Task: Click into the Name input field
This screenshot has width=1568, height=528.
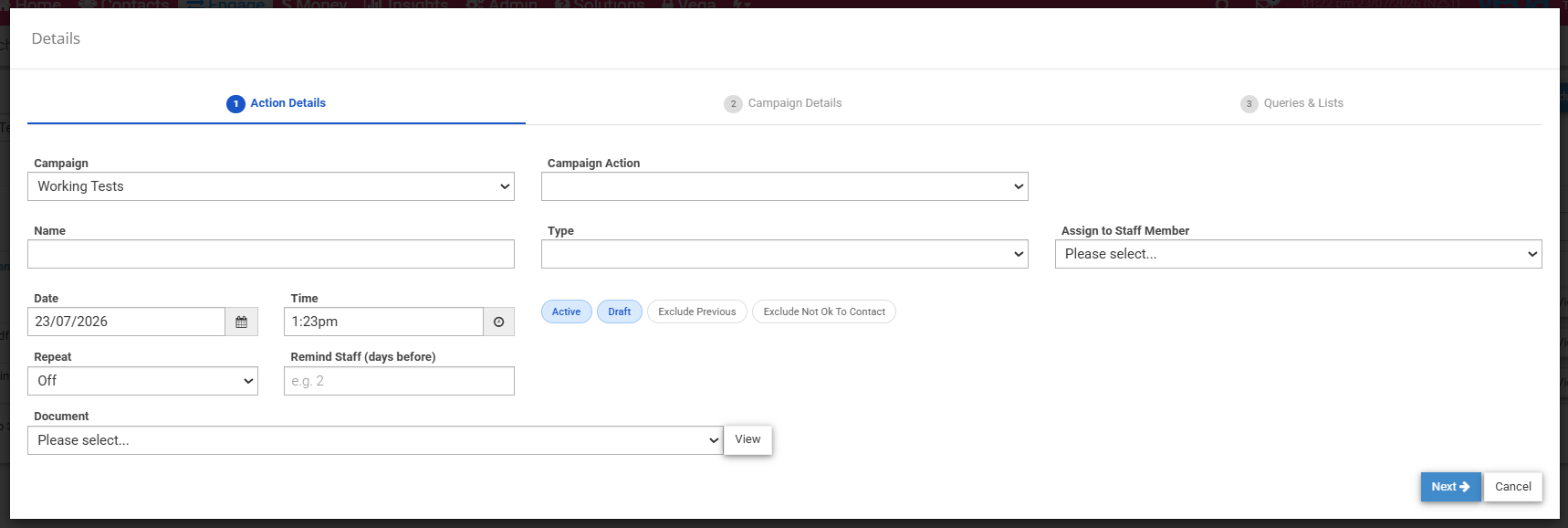Action: click(x=271, y=254)
